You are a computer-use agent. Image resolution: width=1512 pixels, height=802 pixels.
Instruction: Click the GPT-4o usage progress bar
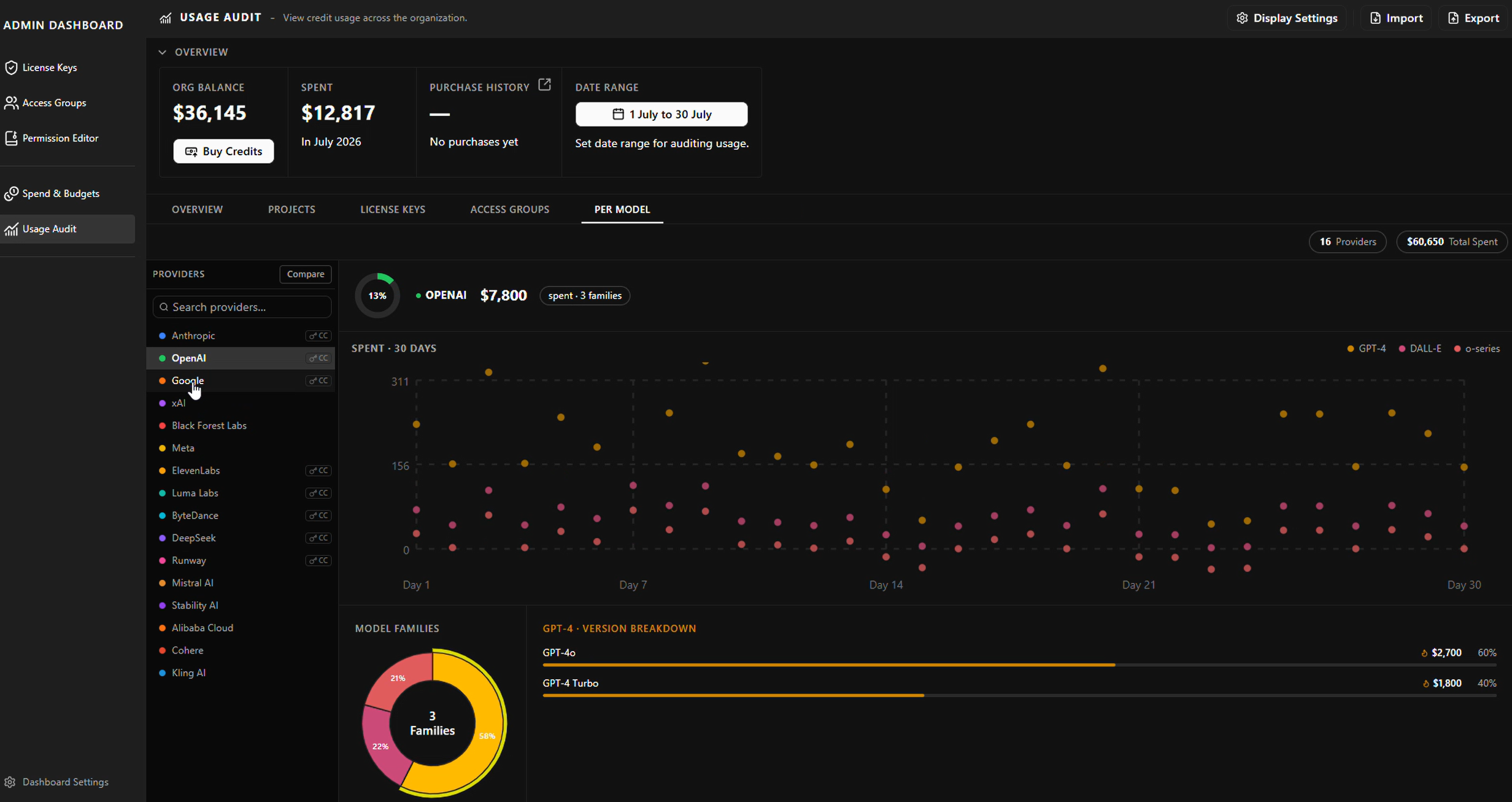(x=1019, y=665)
